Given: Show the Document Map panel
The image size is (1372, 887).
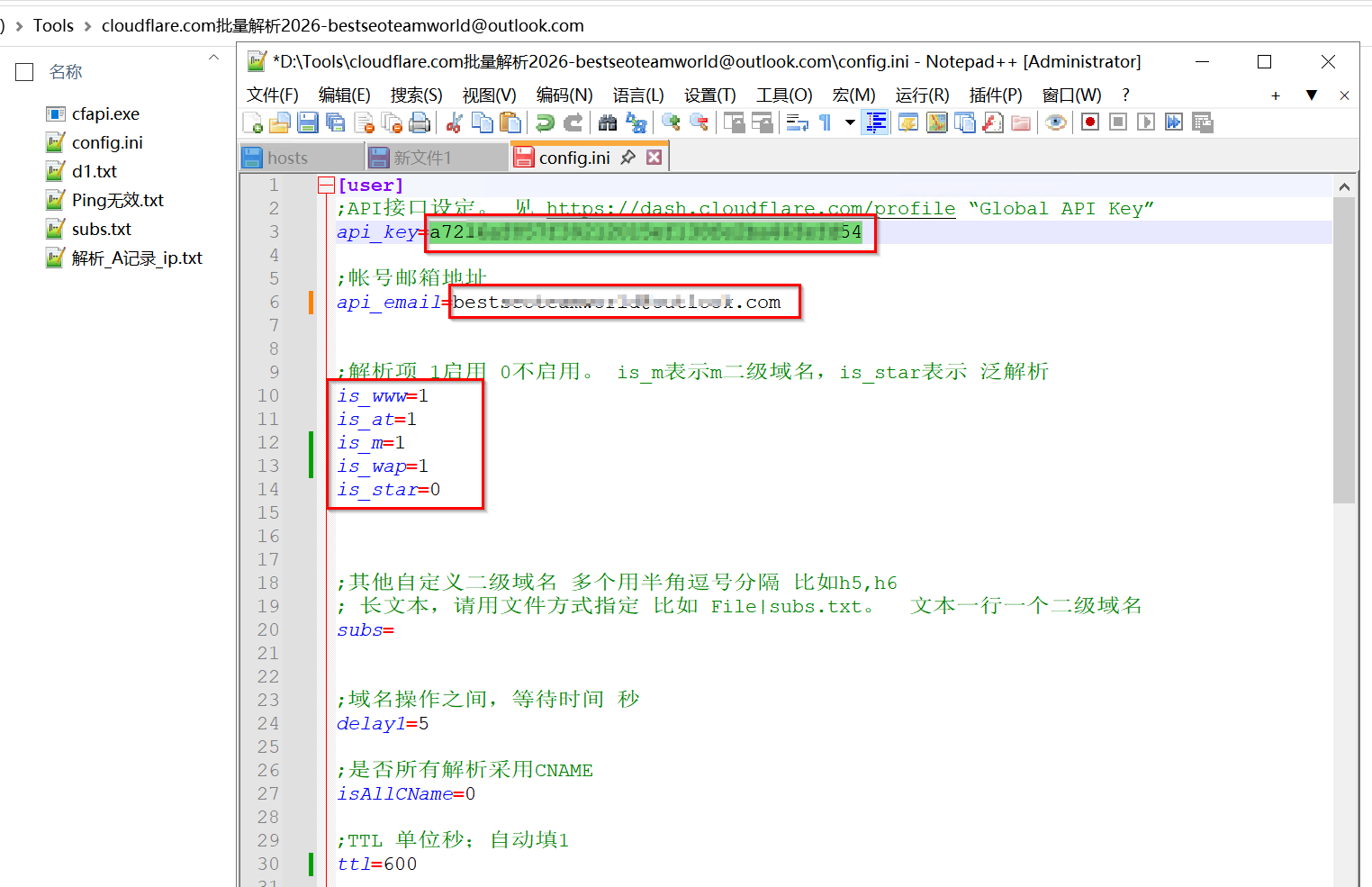Looking at the screenshot, I should pyautogui.click(x=936, y=122).
